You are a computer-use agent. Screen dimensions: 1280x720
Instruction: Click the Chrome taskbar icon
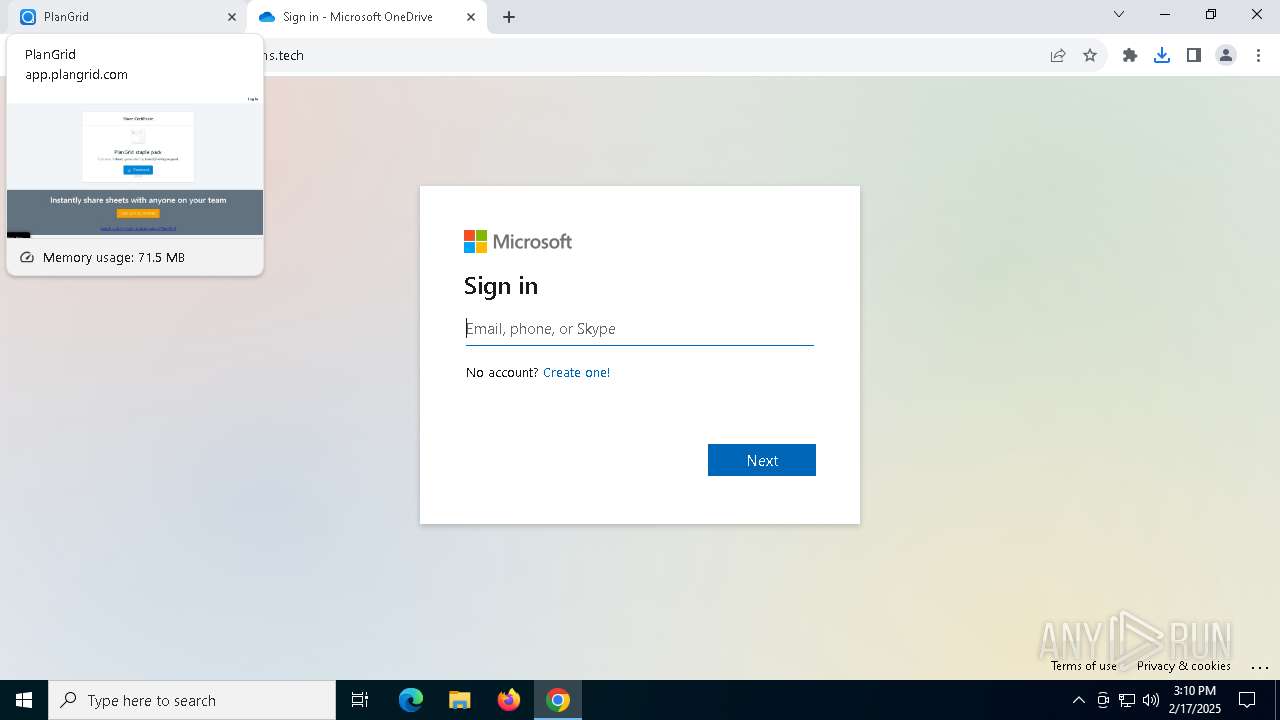pos(558,700)
